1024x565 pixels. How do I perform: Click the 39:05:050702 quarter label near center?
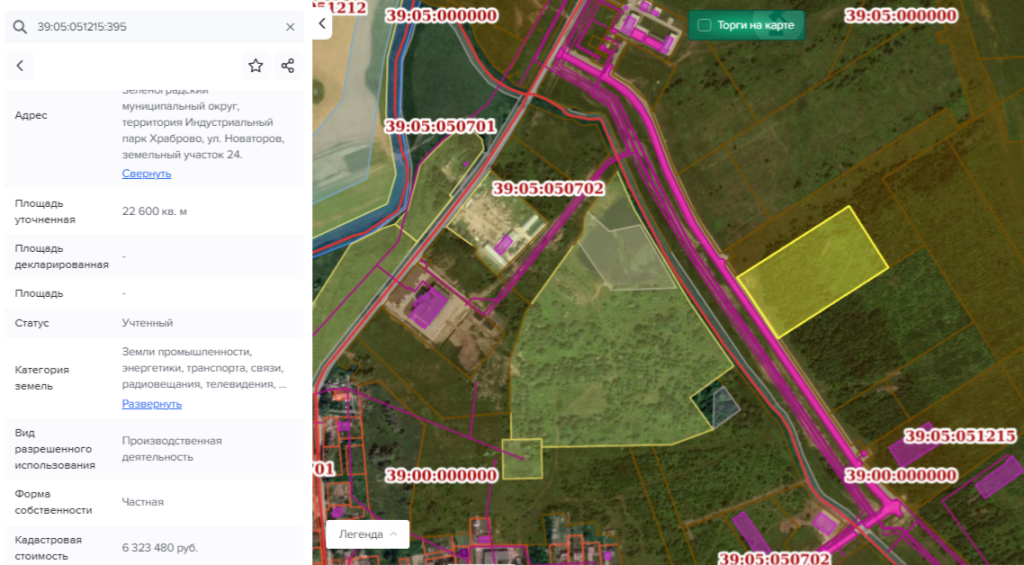[547, 188]
